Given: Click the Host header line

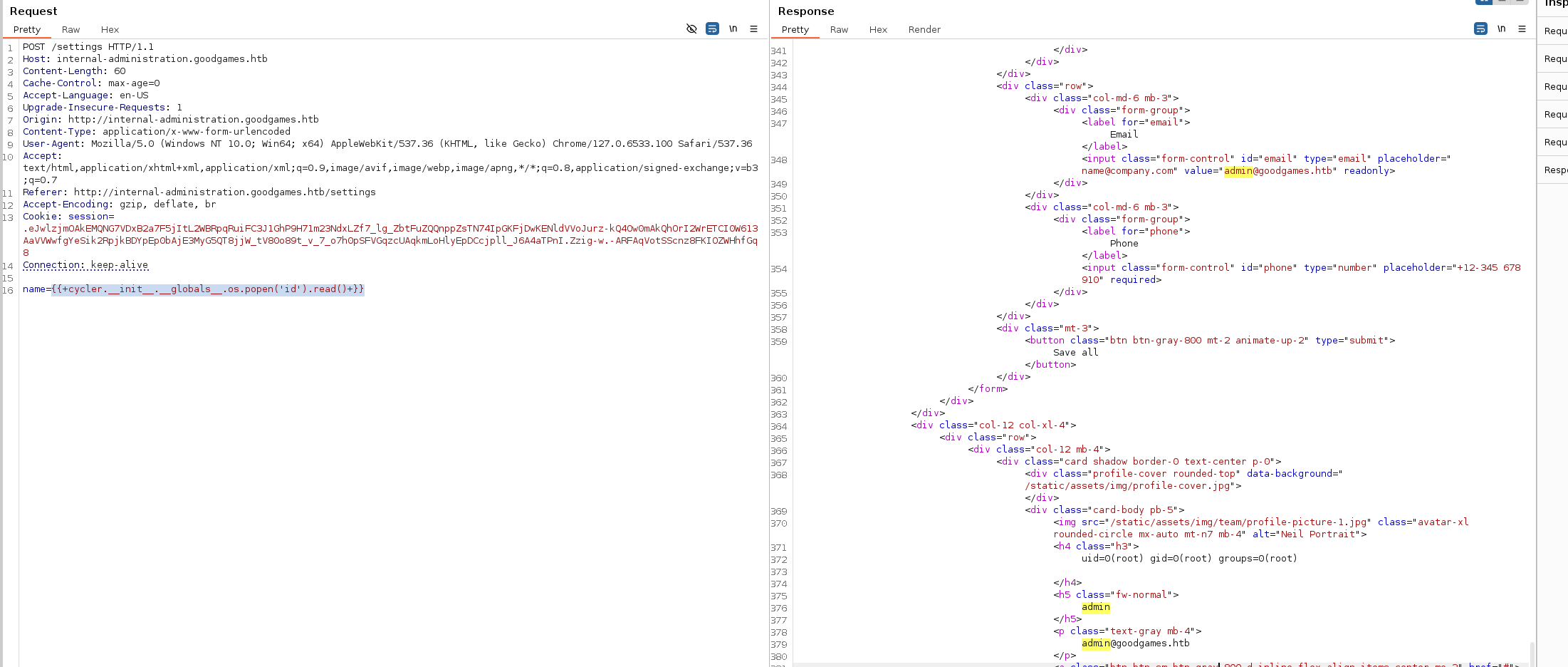Looking at the screenshot, I should 145,59.
